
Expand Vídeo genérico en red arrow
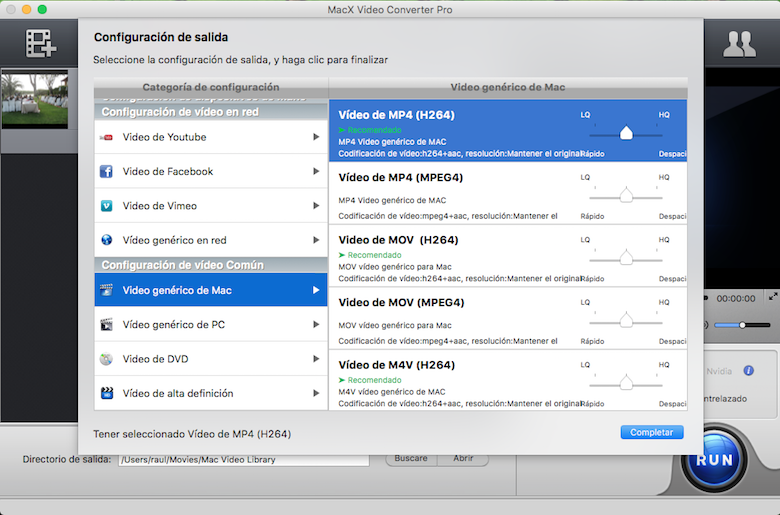point(316,240)
